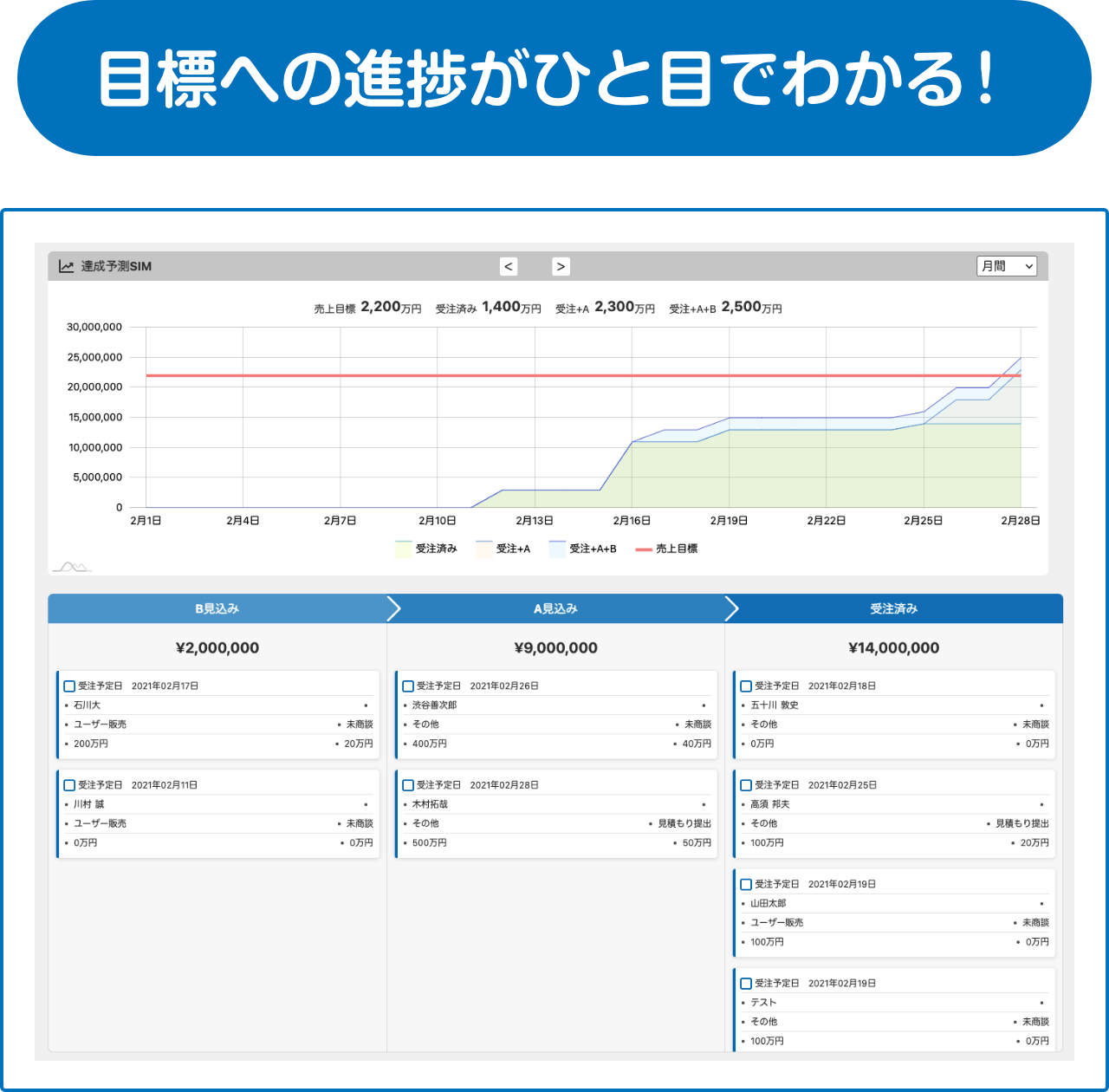The width and height of the screenshot is (1109, 1092).
Task: Click the 2月28日 axis label
Action: (1021, 521)
